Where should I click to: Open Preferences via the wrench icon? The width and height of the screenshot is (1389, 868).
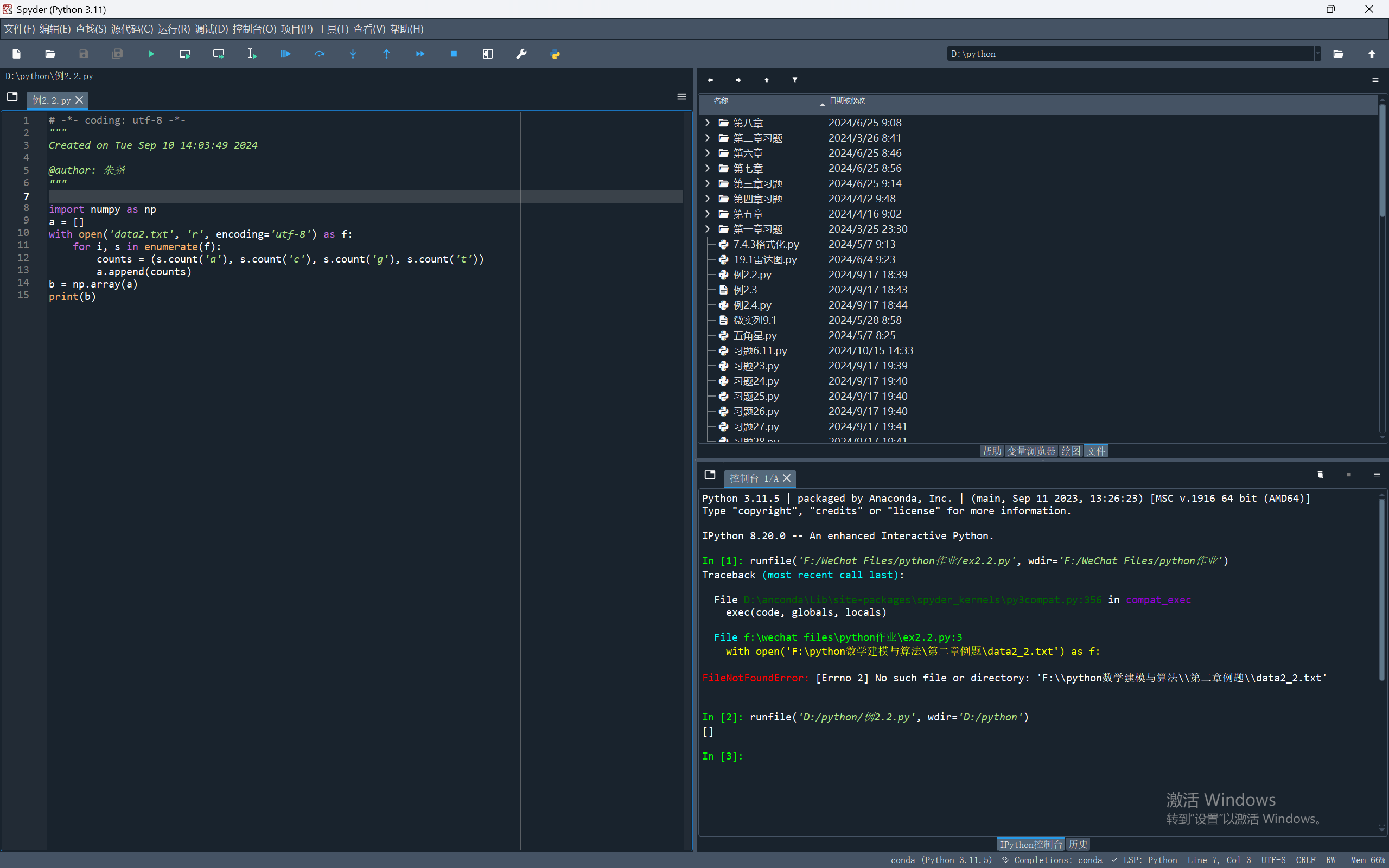(521, 54)
